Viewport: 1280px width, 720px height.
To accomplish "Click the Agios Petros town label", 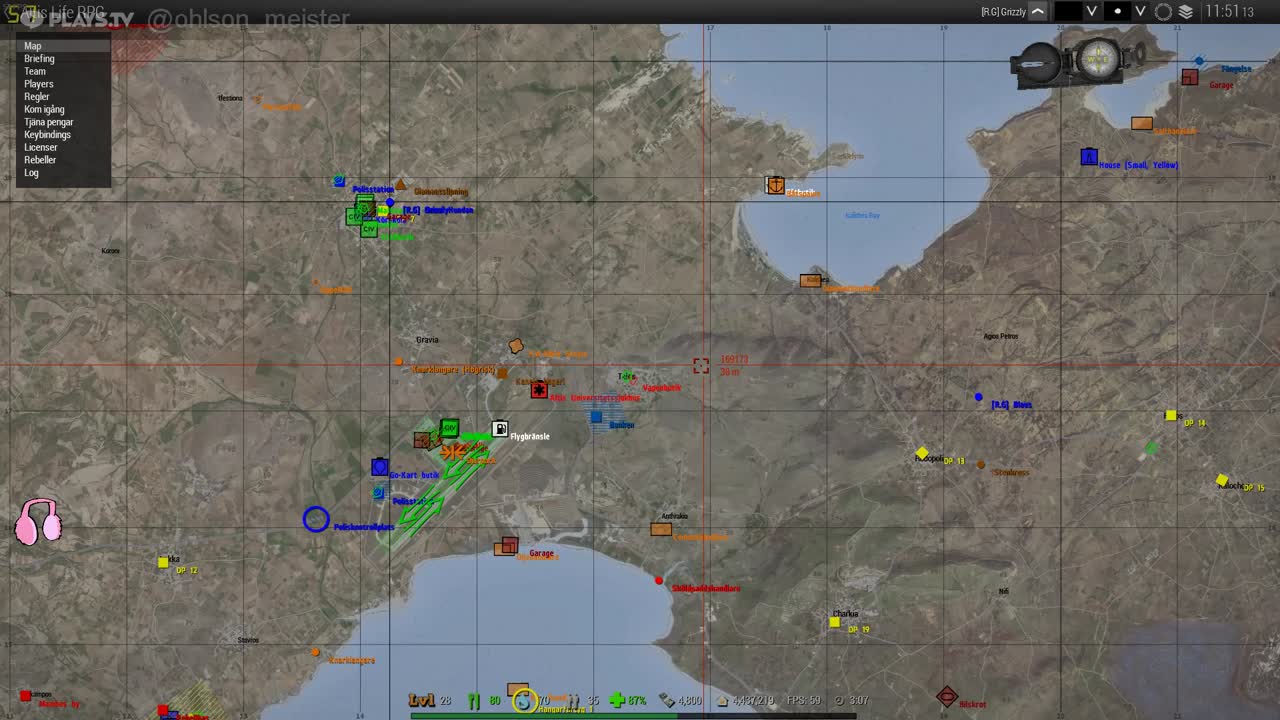I will tap(1001, 336).
